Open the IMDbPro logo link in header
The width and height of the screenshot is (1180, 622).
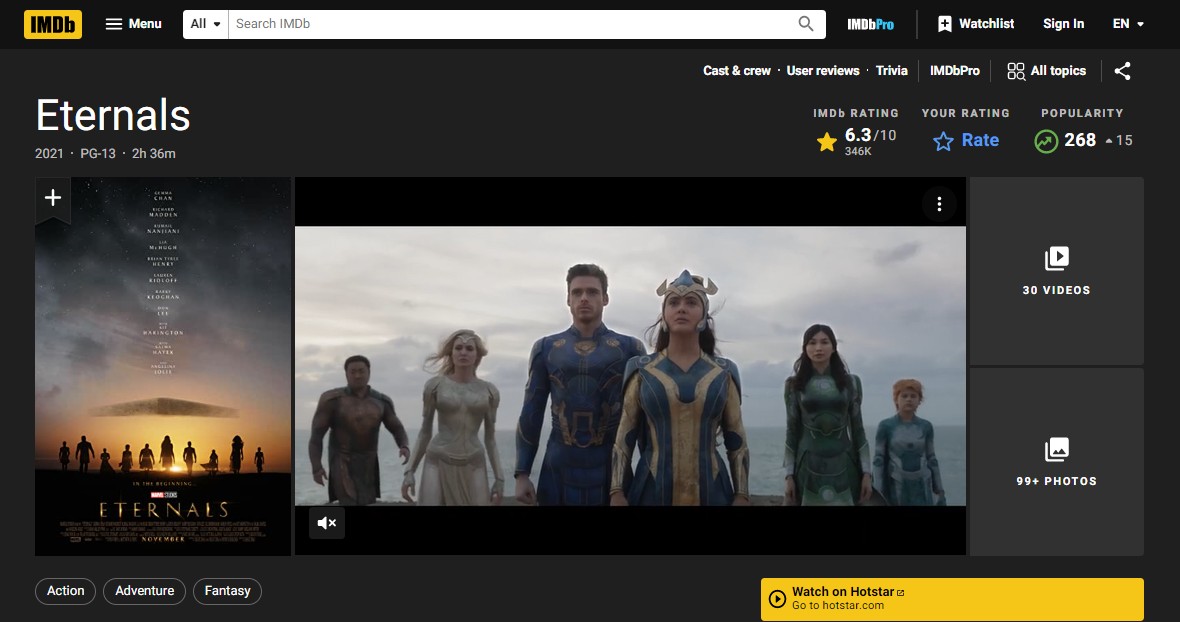871,24
